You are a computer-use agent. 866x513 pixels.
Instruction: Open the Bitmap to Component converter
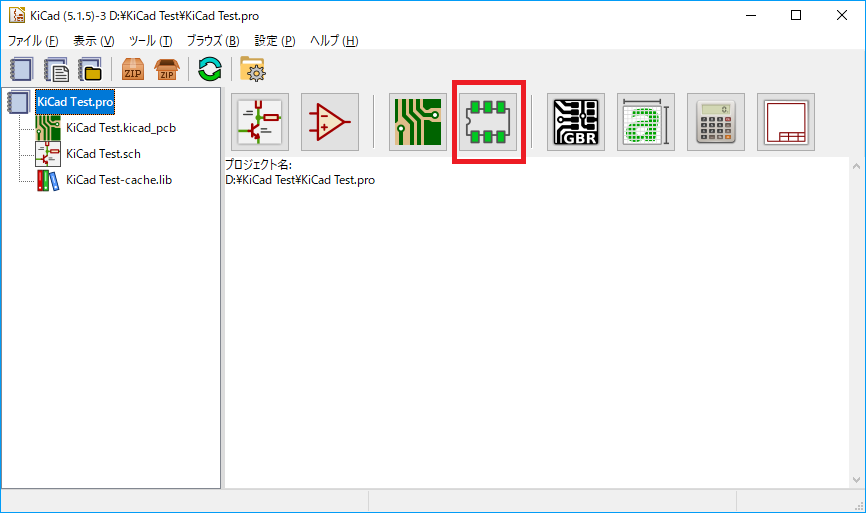click(x=646, y=122)
